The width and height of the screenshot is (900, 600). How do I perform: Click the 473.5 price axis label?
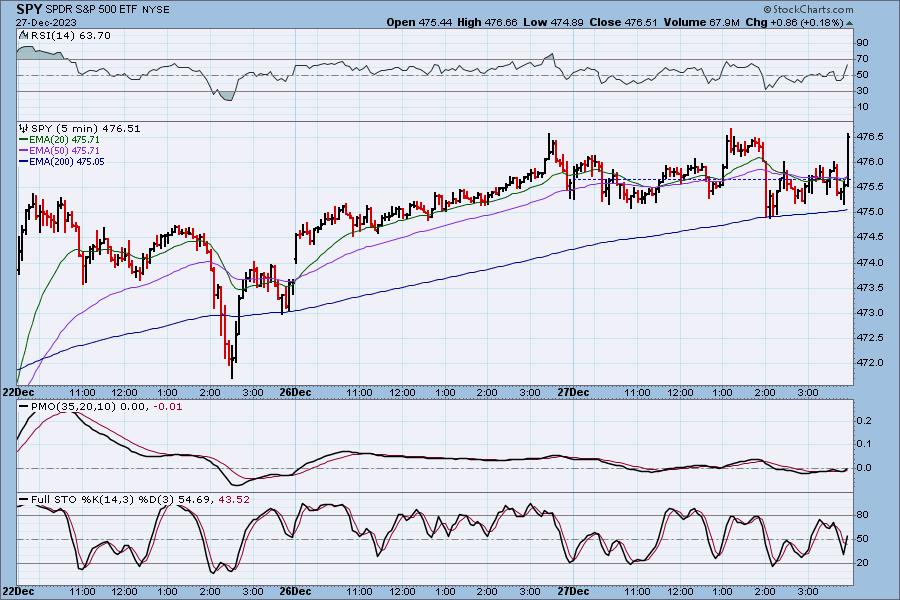[x=870, y=288]
